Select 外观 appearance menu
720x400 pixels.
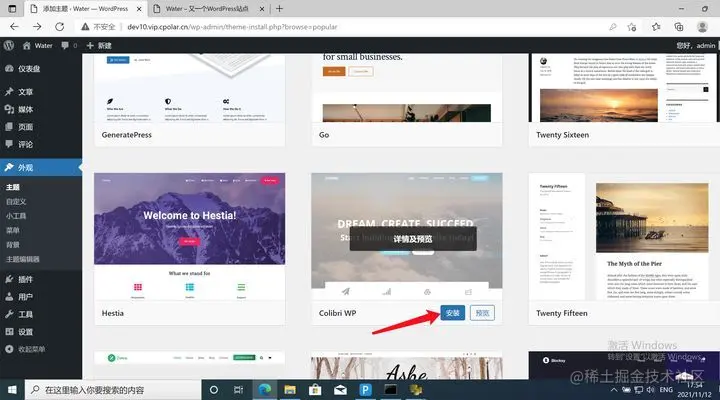(x=41, y=168)
